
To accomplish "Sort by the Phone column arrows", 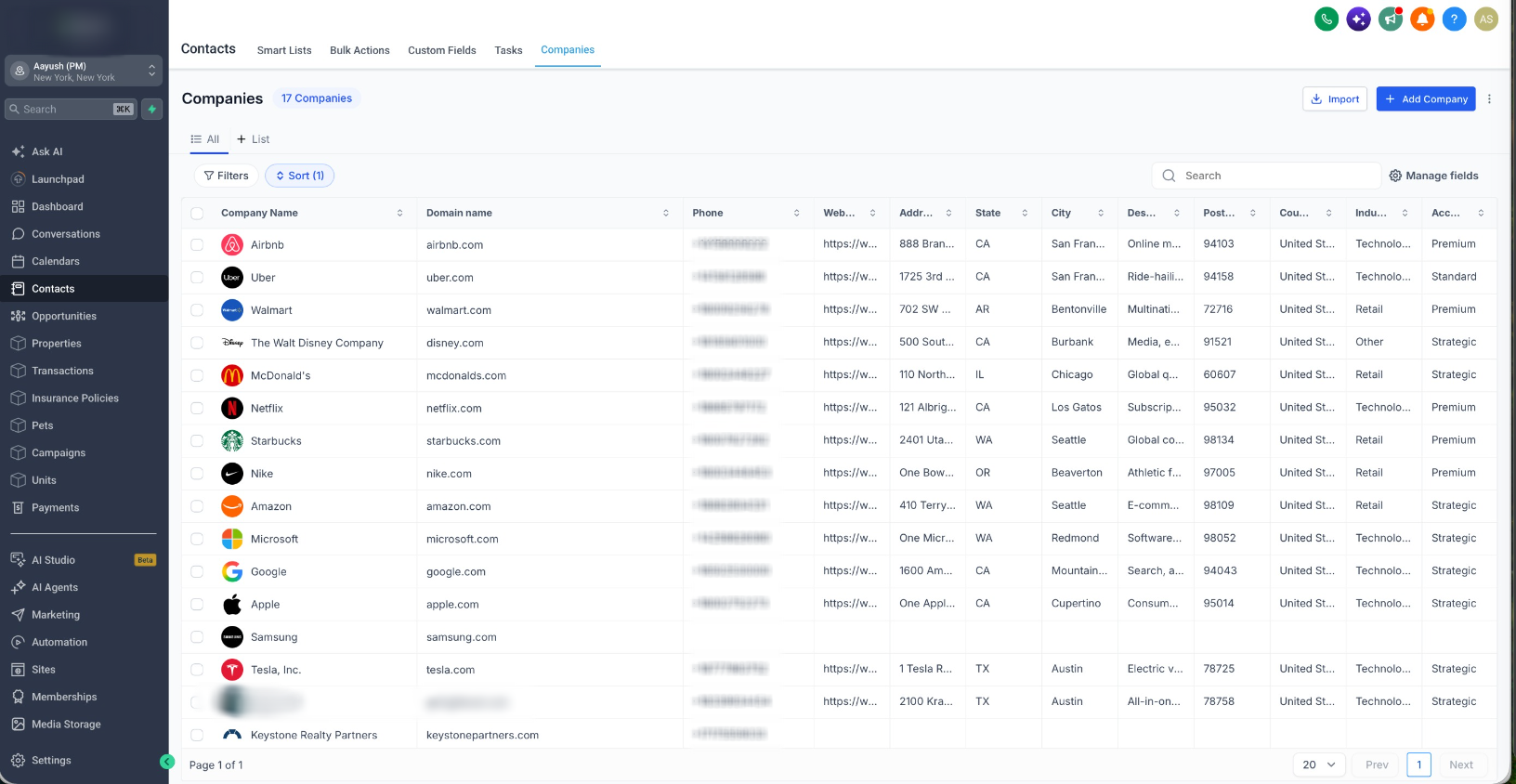I will [797, 214].
